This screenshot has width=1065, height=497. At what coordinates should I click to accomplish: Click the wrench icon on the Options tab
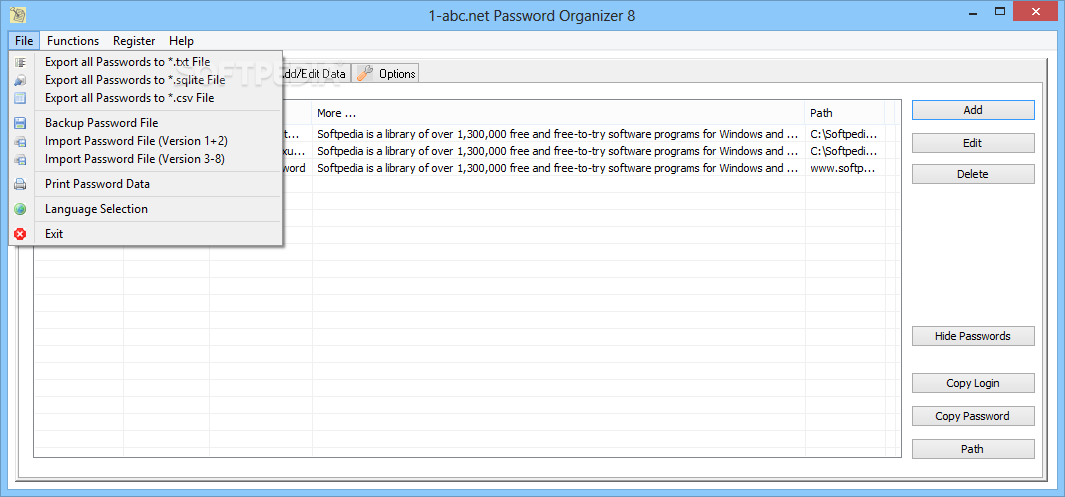click(365, 73)
